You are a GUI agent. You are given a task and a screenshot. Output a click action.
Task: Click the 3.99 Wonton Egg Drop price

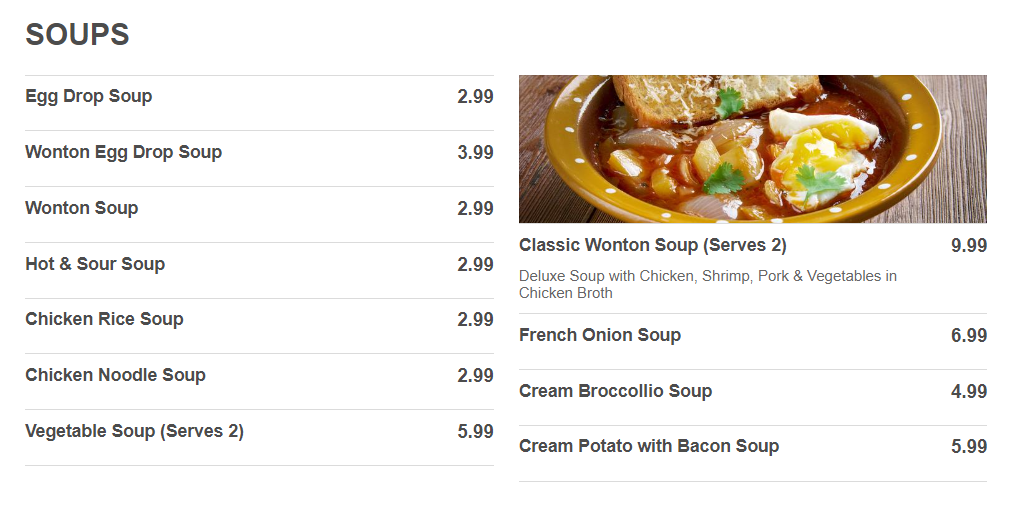tap(475, 153)
